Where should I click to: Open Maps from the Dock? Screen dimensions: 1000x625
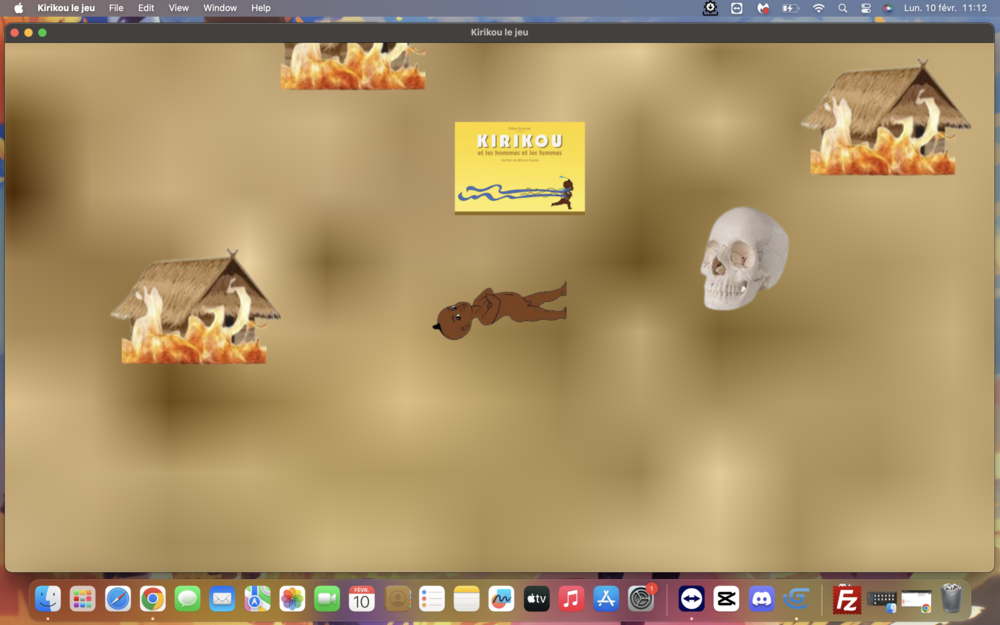[x=257, y=599]
